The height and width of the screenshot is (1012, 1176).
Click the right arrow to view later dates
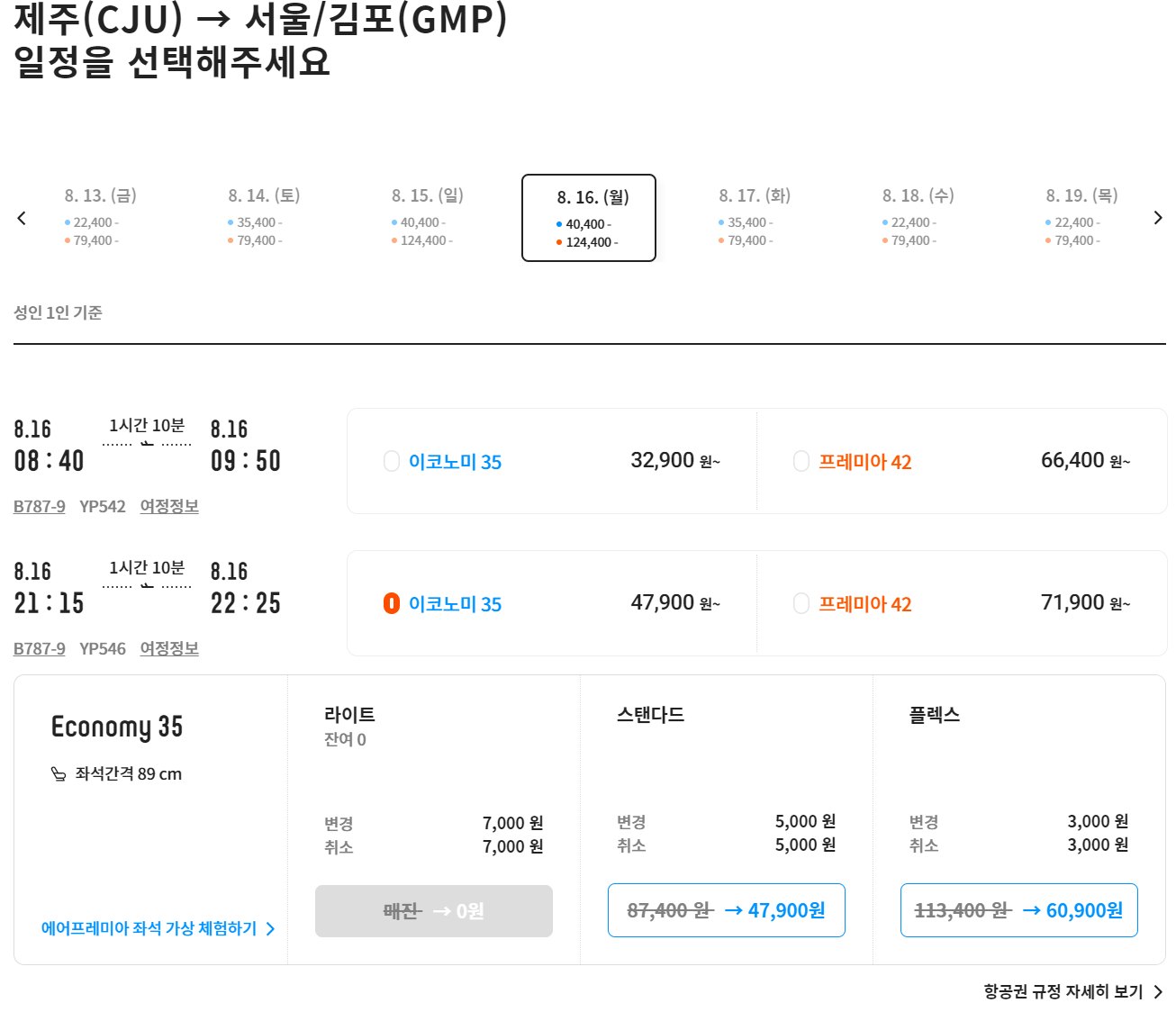(1158, 218)
